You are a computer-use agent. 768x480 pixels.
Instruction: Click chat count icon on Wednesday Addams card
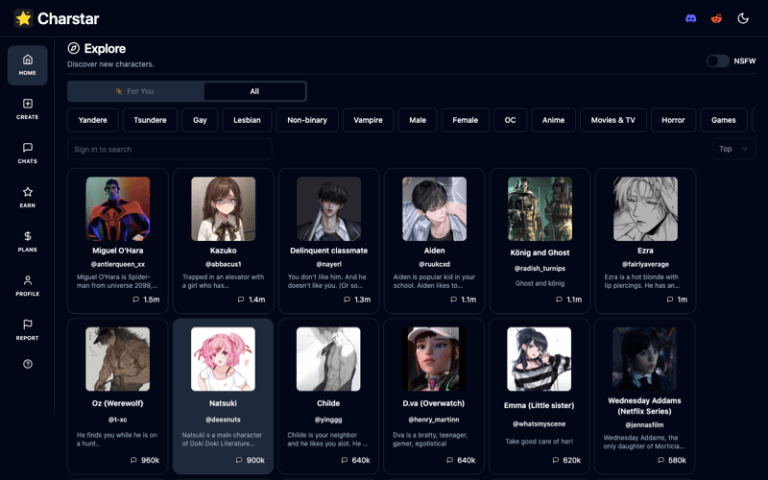click(x=661, y=460)
